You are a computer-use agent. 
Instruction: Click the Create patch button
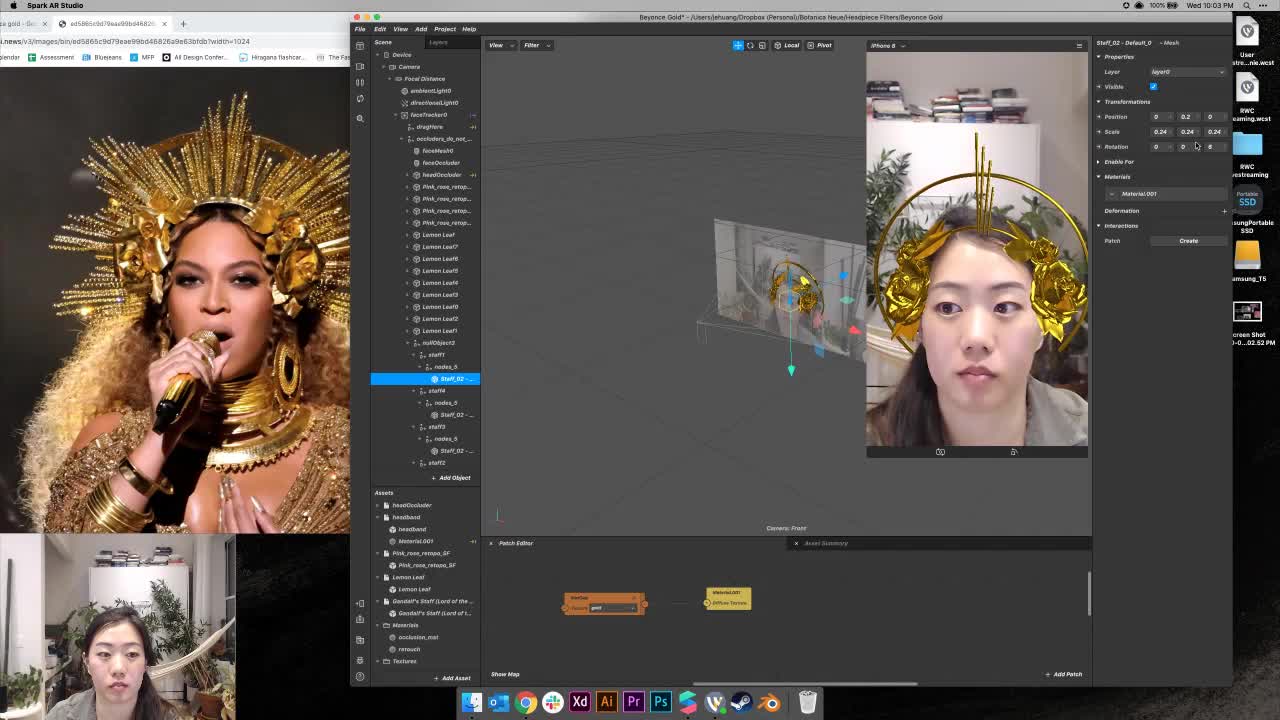pyautogui.click(x=1188, y=241)
